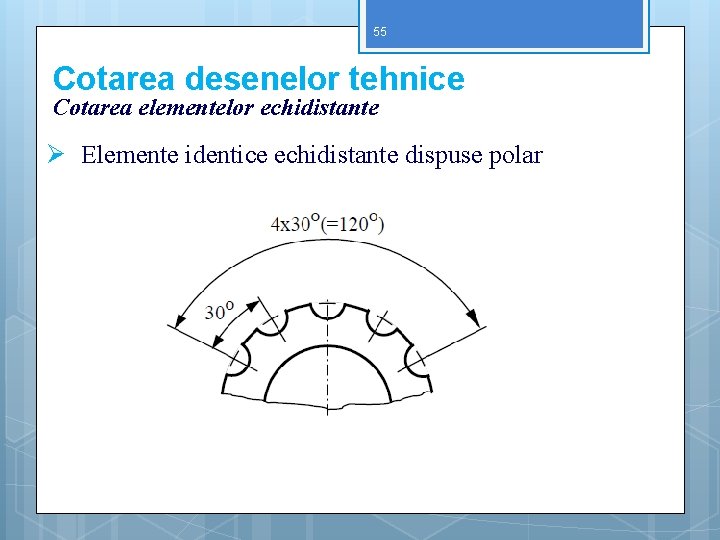The width and height of the screenshot is (720, 540).
Task: Click the upper-left notch with cross mark
Action: [x=271, y=323]
